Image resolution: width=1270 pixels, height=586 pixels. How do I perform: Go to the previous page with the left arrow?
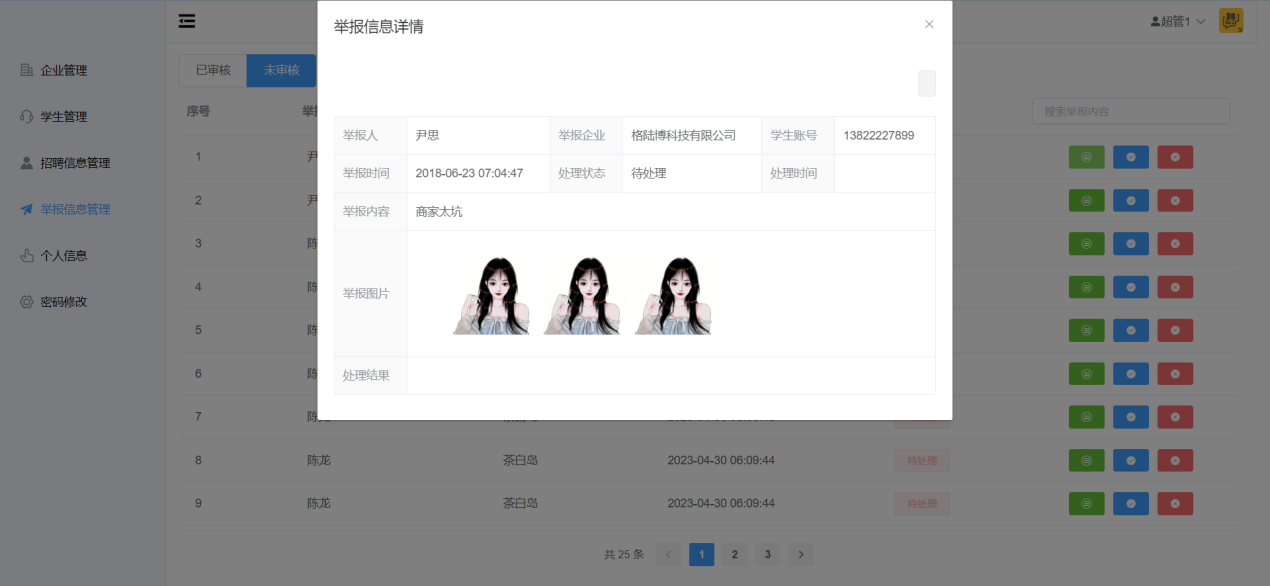click(669, 554)
